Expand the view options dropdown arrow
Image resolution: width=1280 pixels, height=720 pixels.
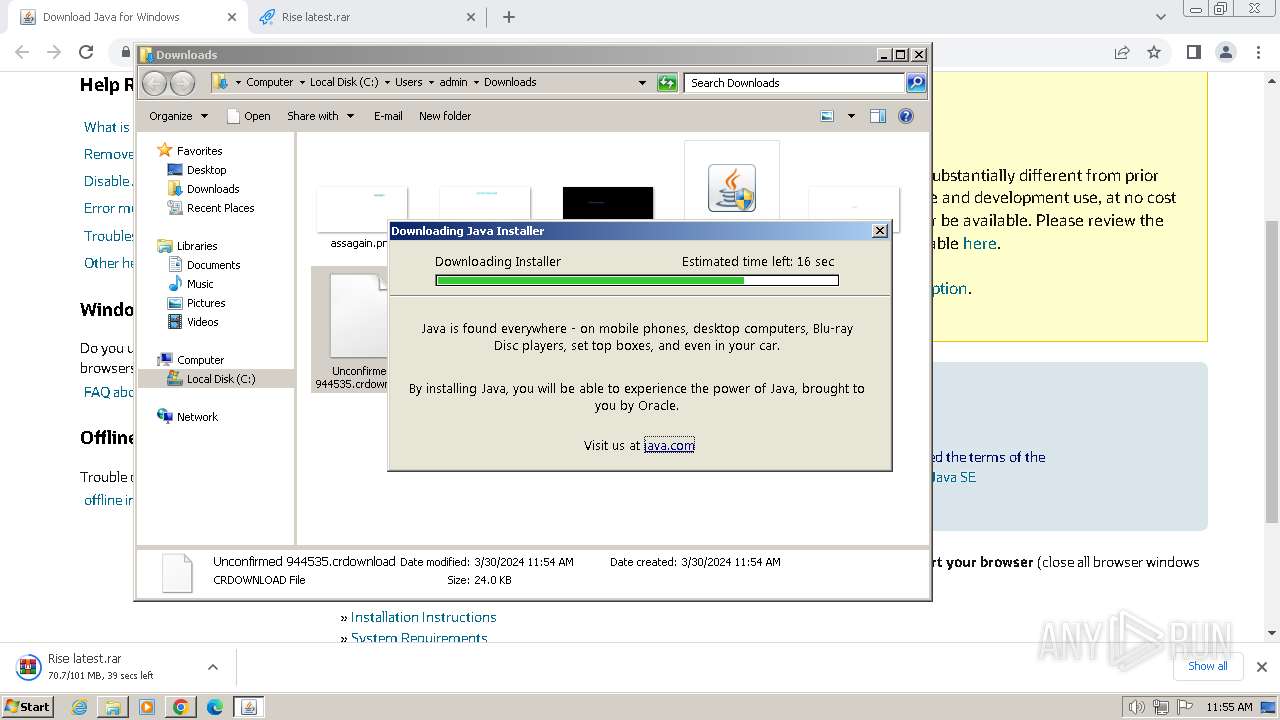[851, 116]
